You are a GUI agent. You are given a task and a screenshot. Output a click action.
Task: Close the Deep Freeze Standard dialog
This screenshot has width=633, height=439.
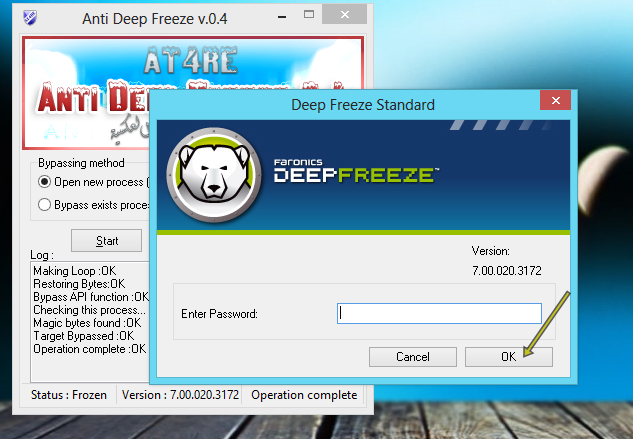(555, 100)
